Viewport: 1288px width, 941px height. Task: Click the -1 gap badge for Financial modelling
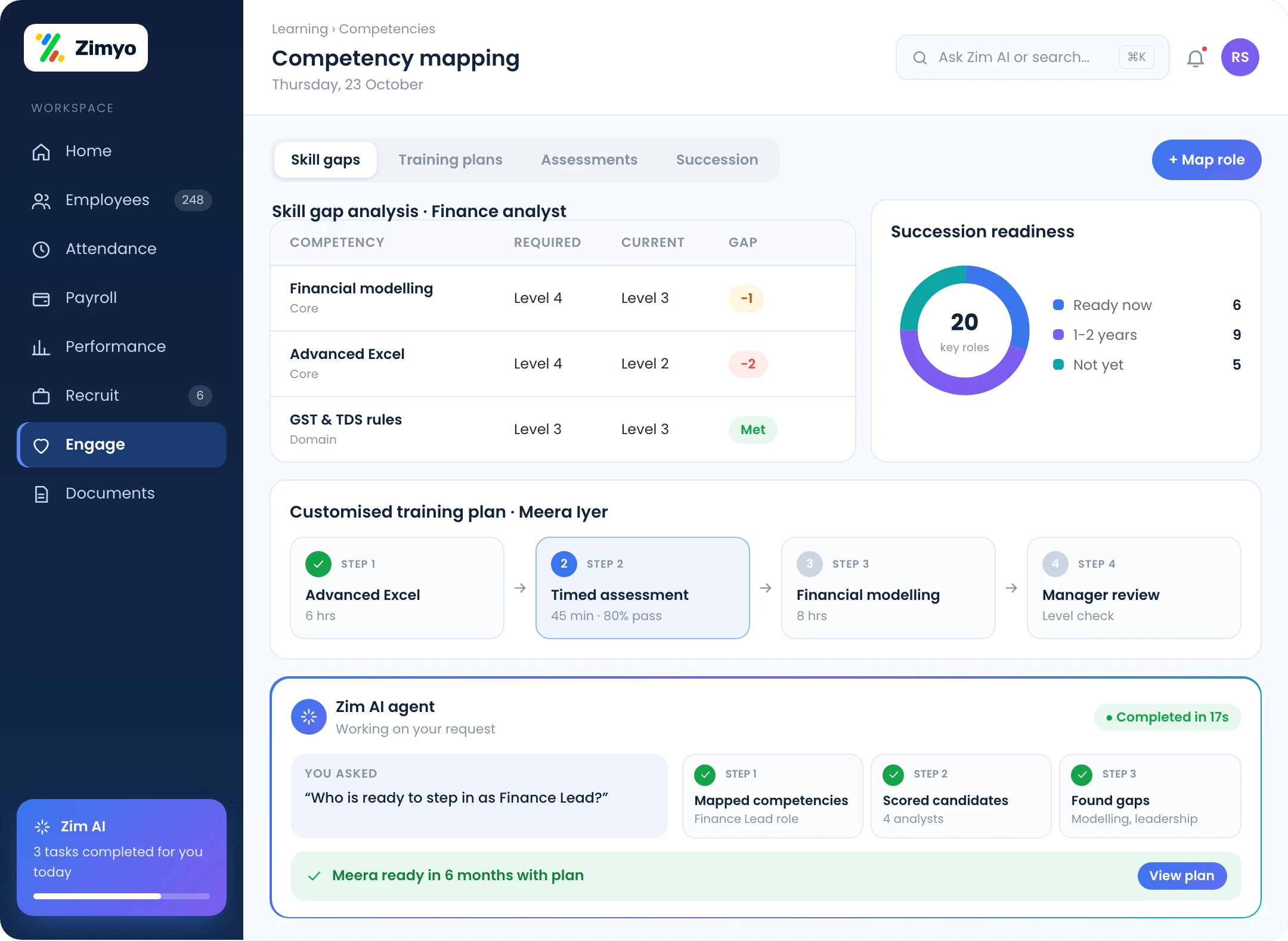click(x=747, y=298)
